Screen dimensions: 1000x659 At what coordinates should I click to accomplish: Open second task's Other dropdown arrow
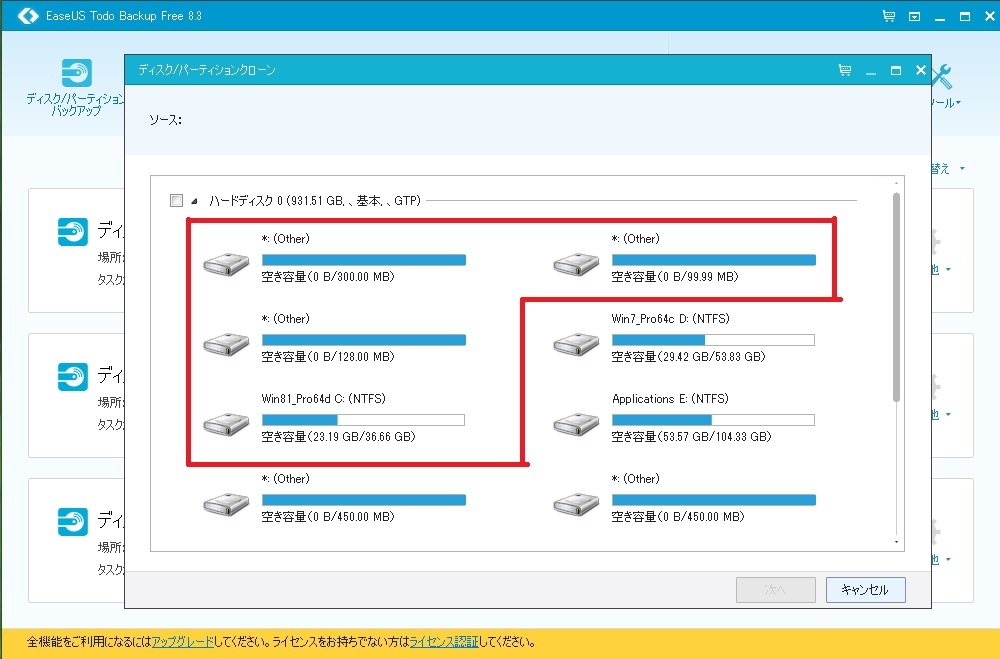point(948,415)
